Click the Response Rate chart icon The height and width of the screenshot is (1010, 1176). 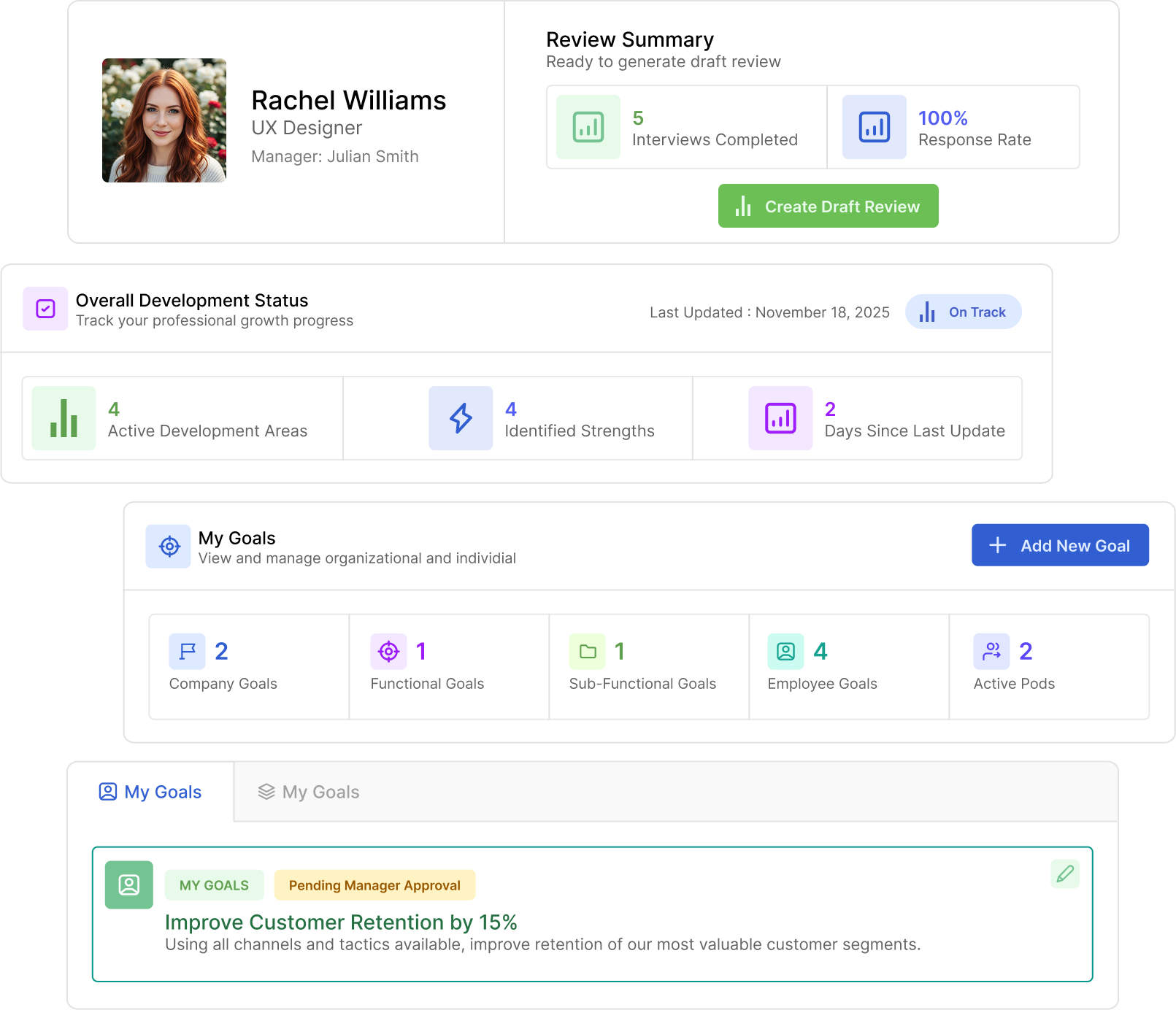874,127
